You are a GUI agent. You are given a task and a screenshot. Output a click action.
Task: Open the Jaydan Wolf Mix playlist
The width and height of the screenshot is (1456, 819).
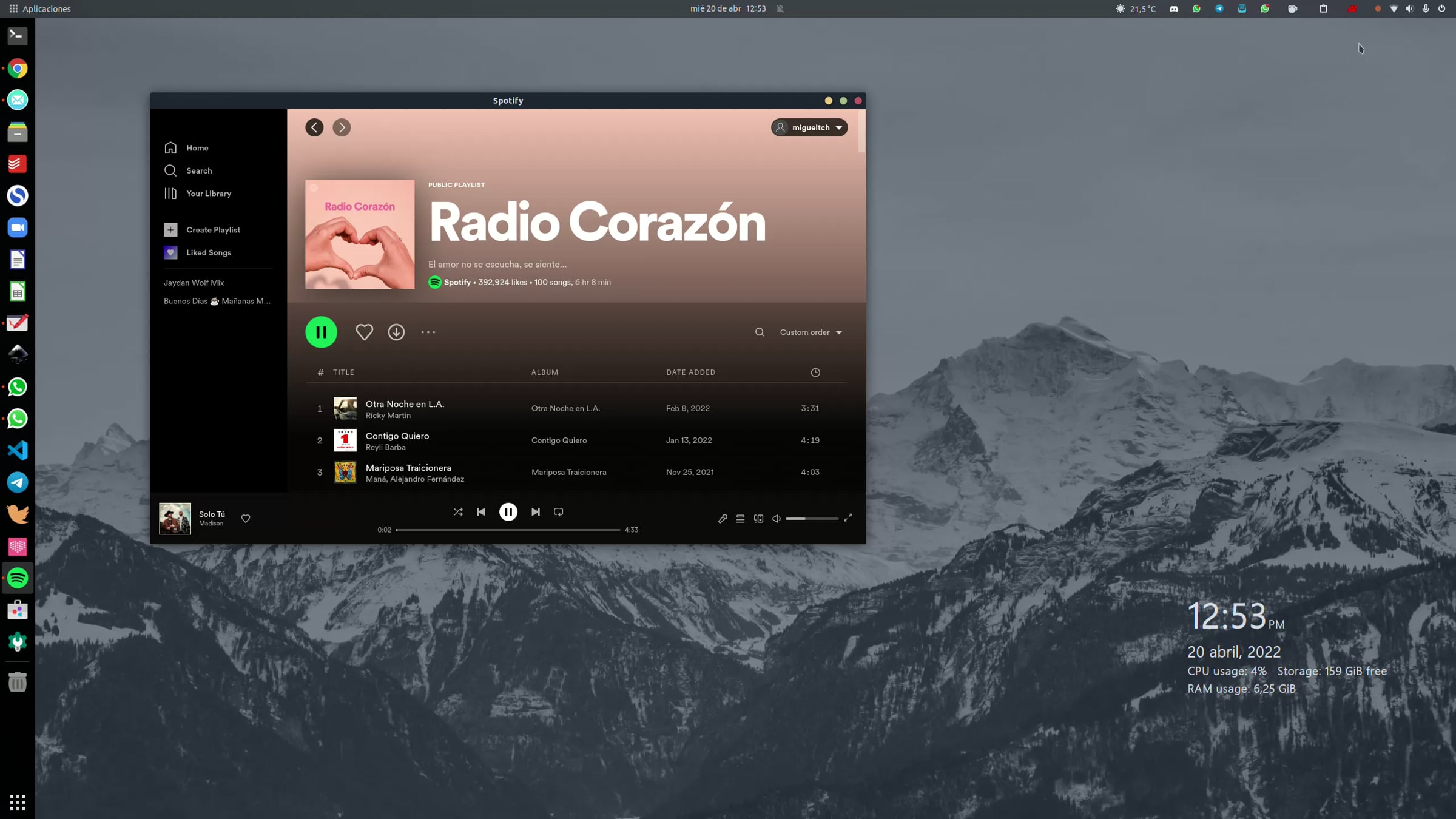pos(194,283)
